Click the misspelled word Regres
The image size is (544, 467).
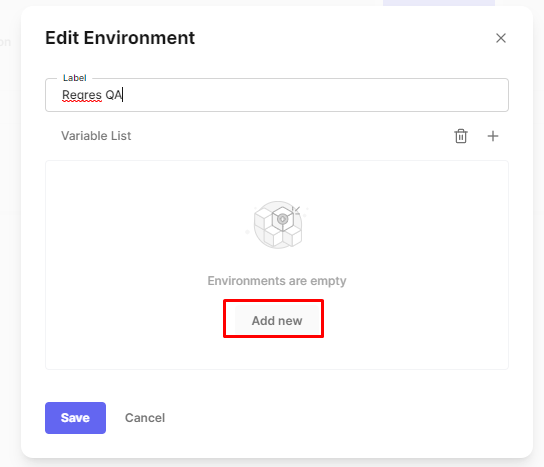click(82, 95)
